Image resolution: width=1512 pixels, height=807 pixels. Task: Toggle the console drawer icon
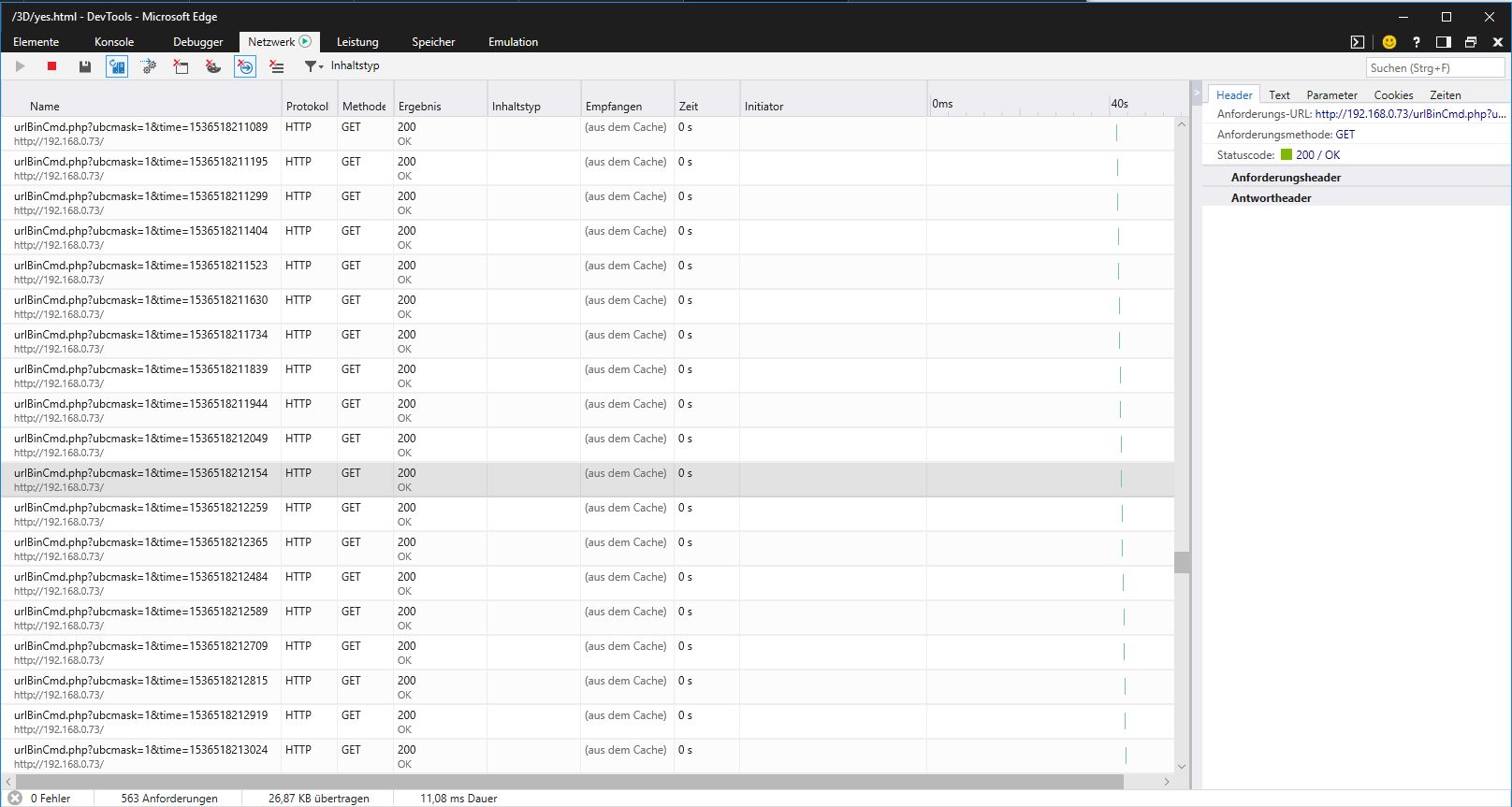1358,42
